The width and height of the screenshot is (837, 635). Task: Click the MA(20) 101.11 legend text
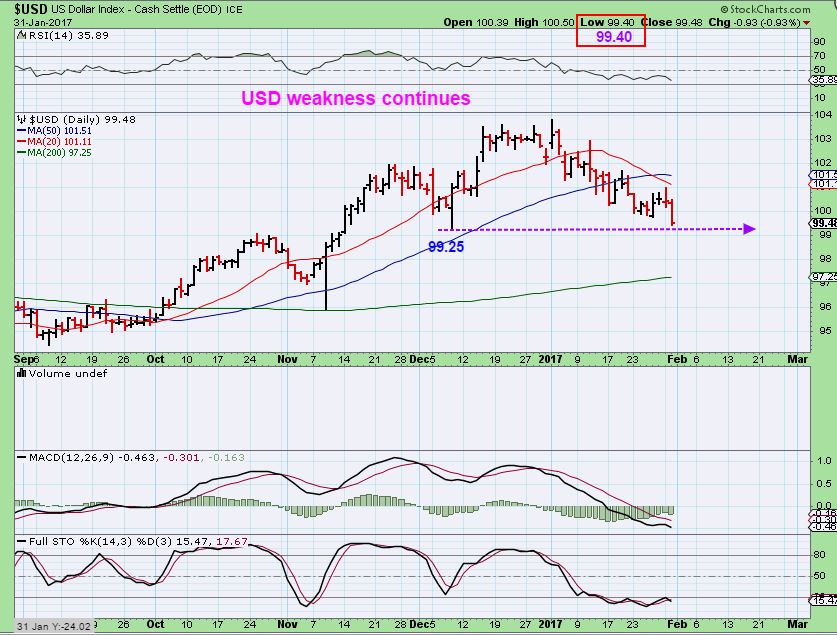click(x=60, y=142)
